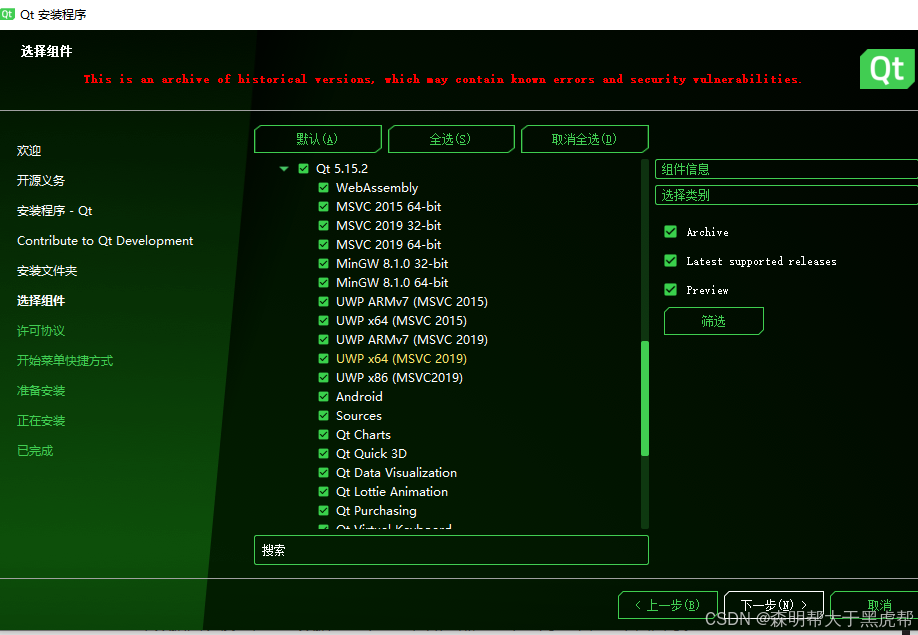Uncheck UWP x64 (MSVC 2015) checkbox
Screen dimensions: 918x635
pyautogui.click(x=323, y=321)
